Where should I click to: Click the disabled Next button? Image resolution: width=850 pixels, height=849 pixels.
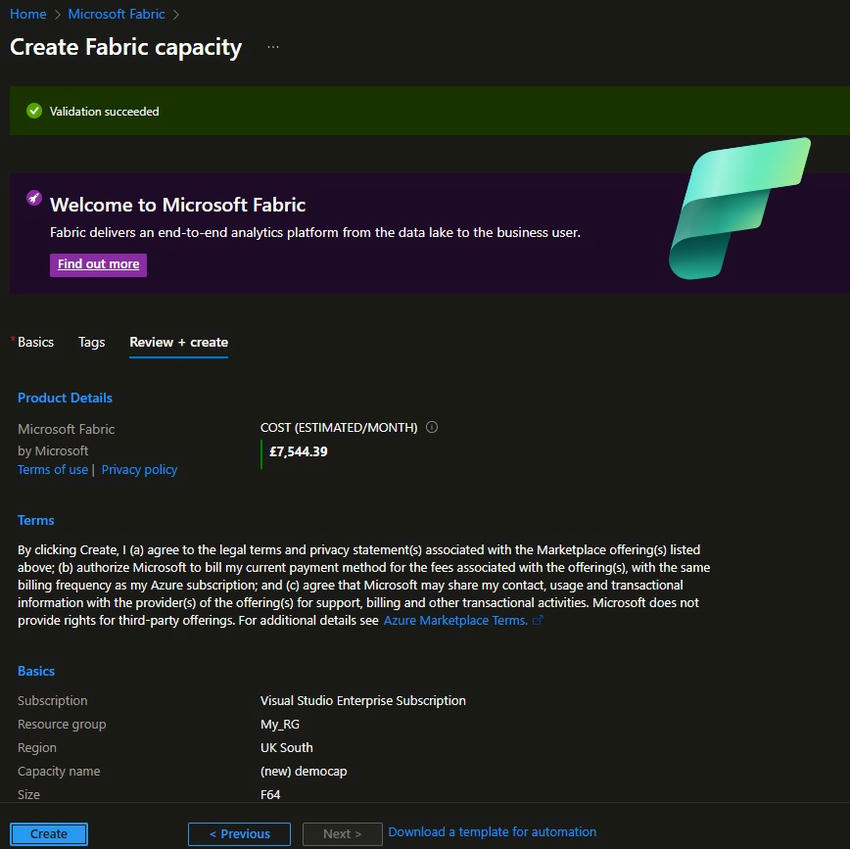pyautogui.click(x=342, y=834)
